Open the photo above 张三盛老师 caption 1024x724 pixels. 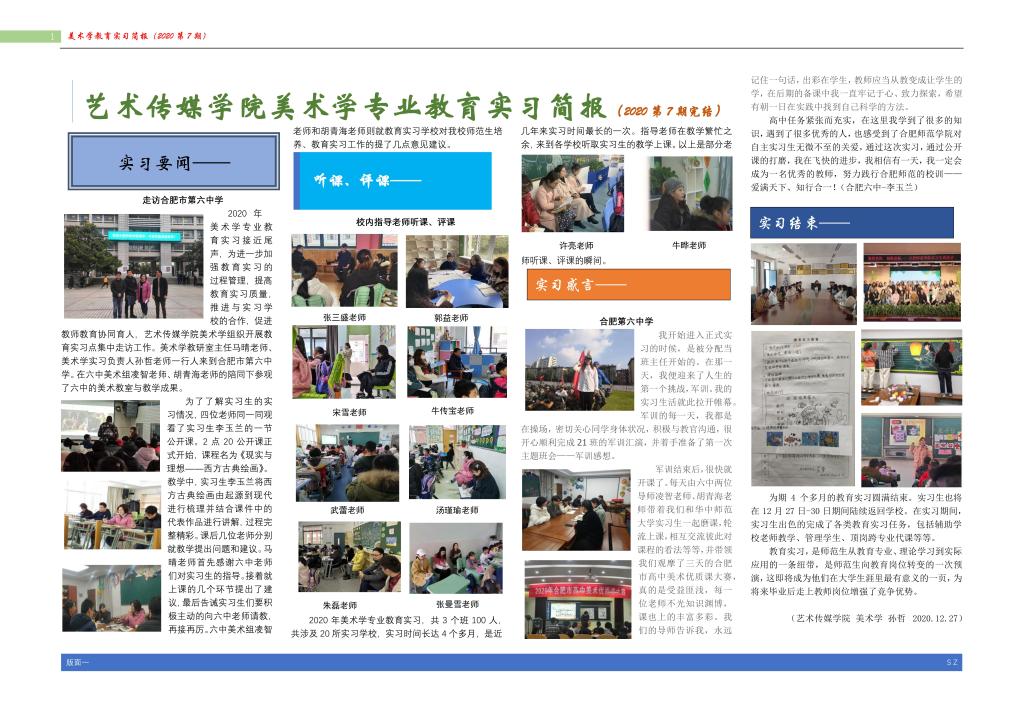(x=344, y=271)
